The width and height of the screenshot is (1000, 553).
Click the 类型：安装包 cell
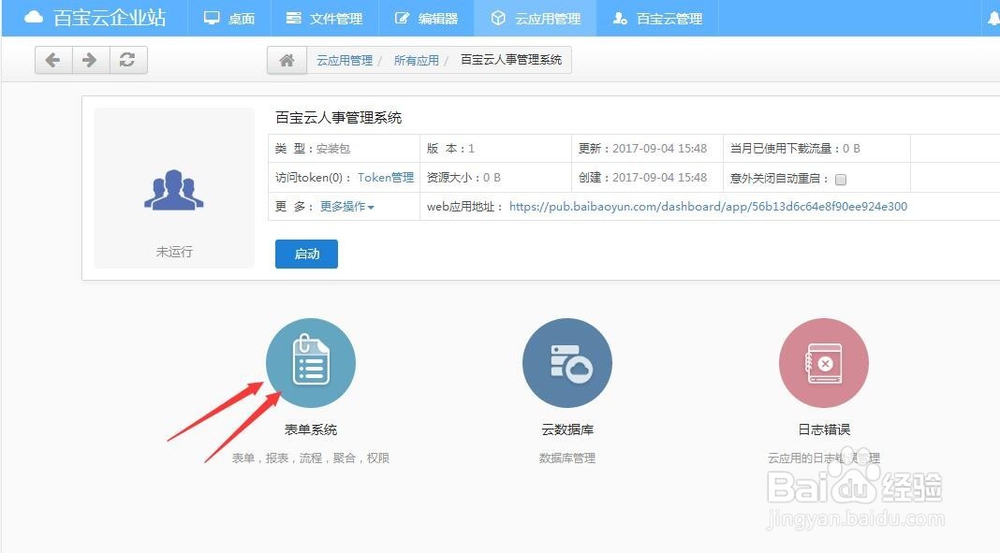(344, 149)
